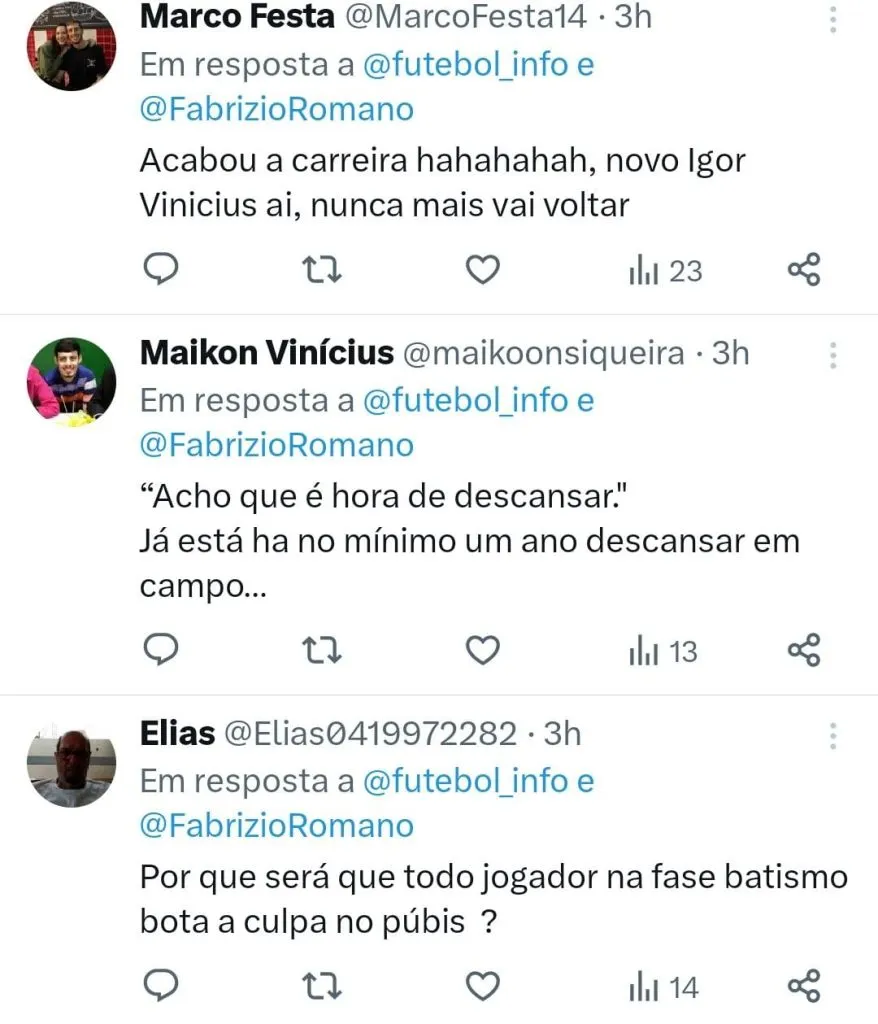878x1024 pixels.
Task: Open more options for Elias's tweet
Action: (833, 737)
